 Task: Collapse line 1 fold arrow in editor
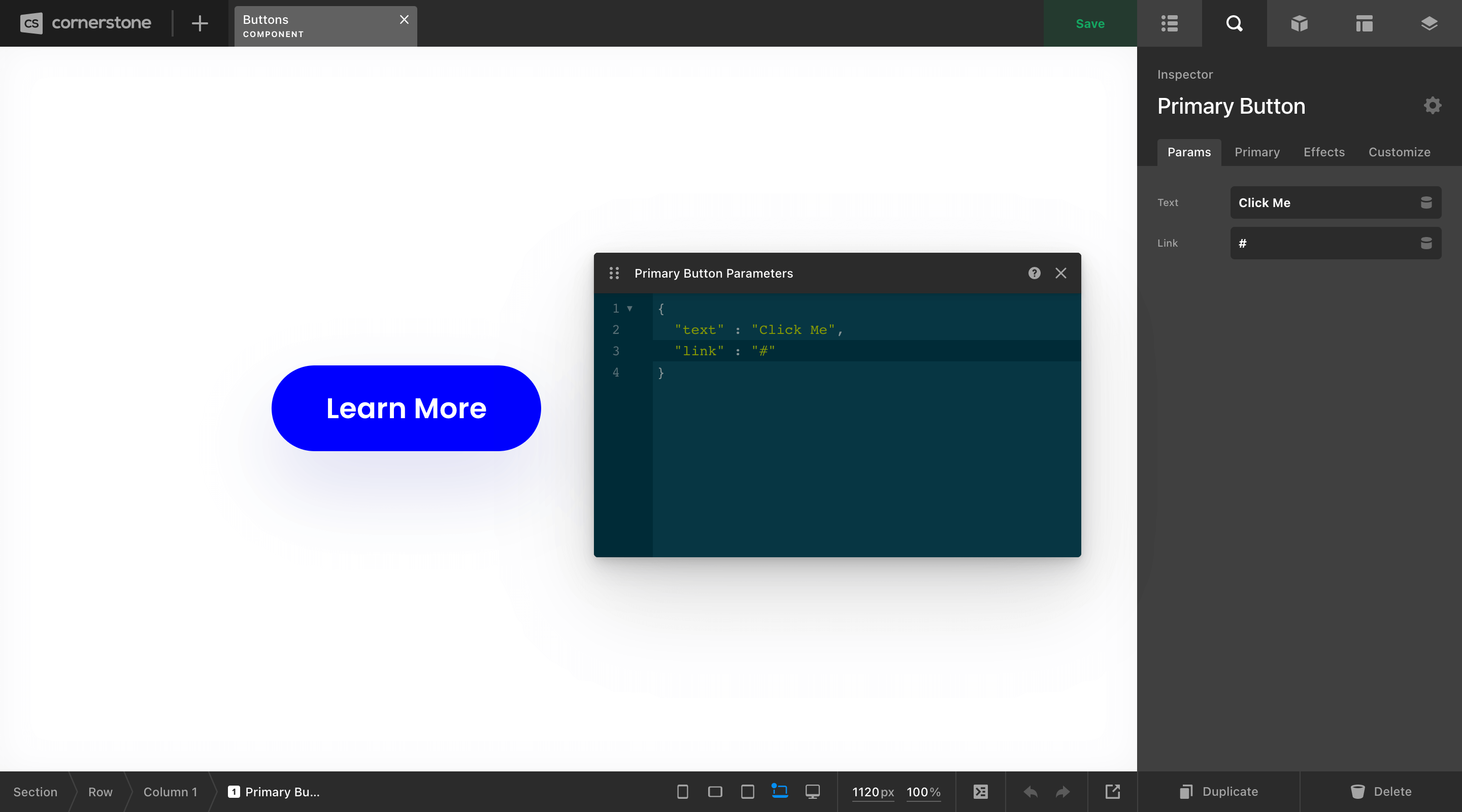point(629,309)
